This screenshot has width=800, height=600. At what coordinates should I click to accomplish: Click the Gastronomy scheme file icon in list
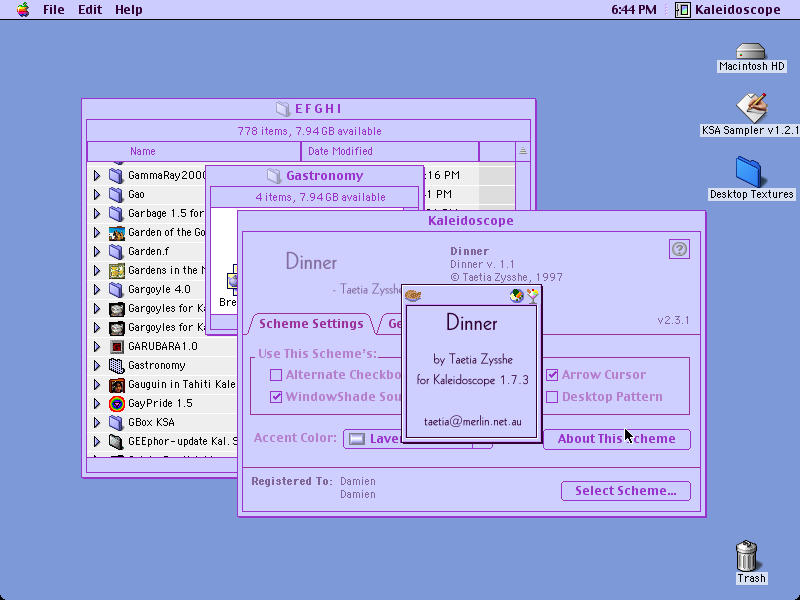pyautogui.click(x=117, y=365)
